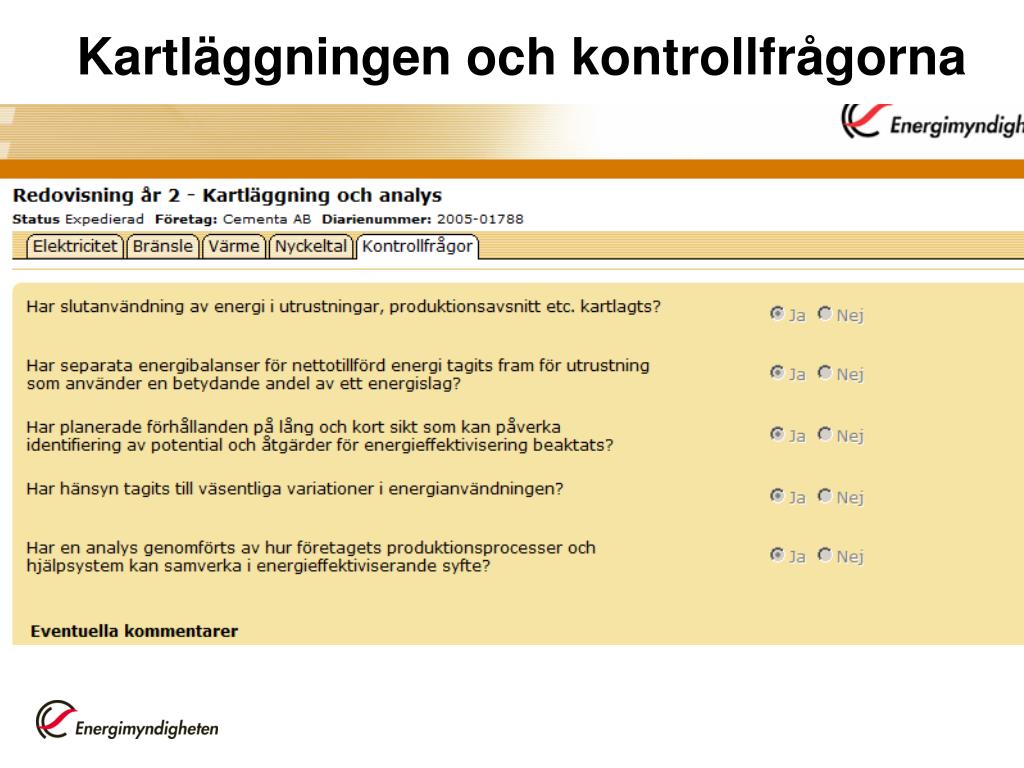Click the Status Expedierad text
This screenshot has width=1024, height=768.
click(x=78, y=219)
